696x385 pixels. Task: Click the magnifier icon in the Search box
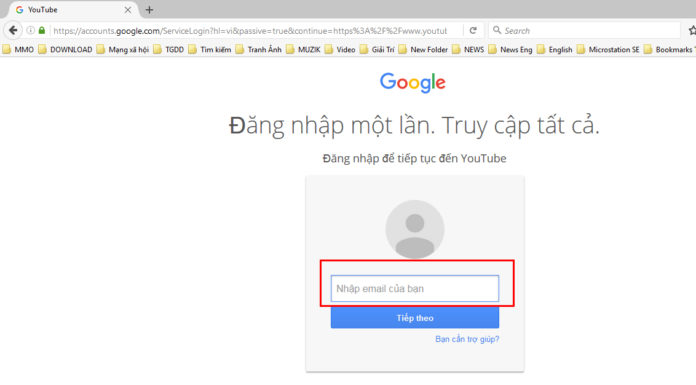(x=497, y=30)
